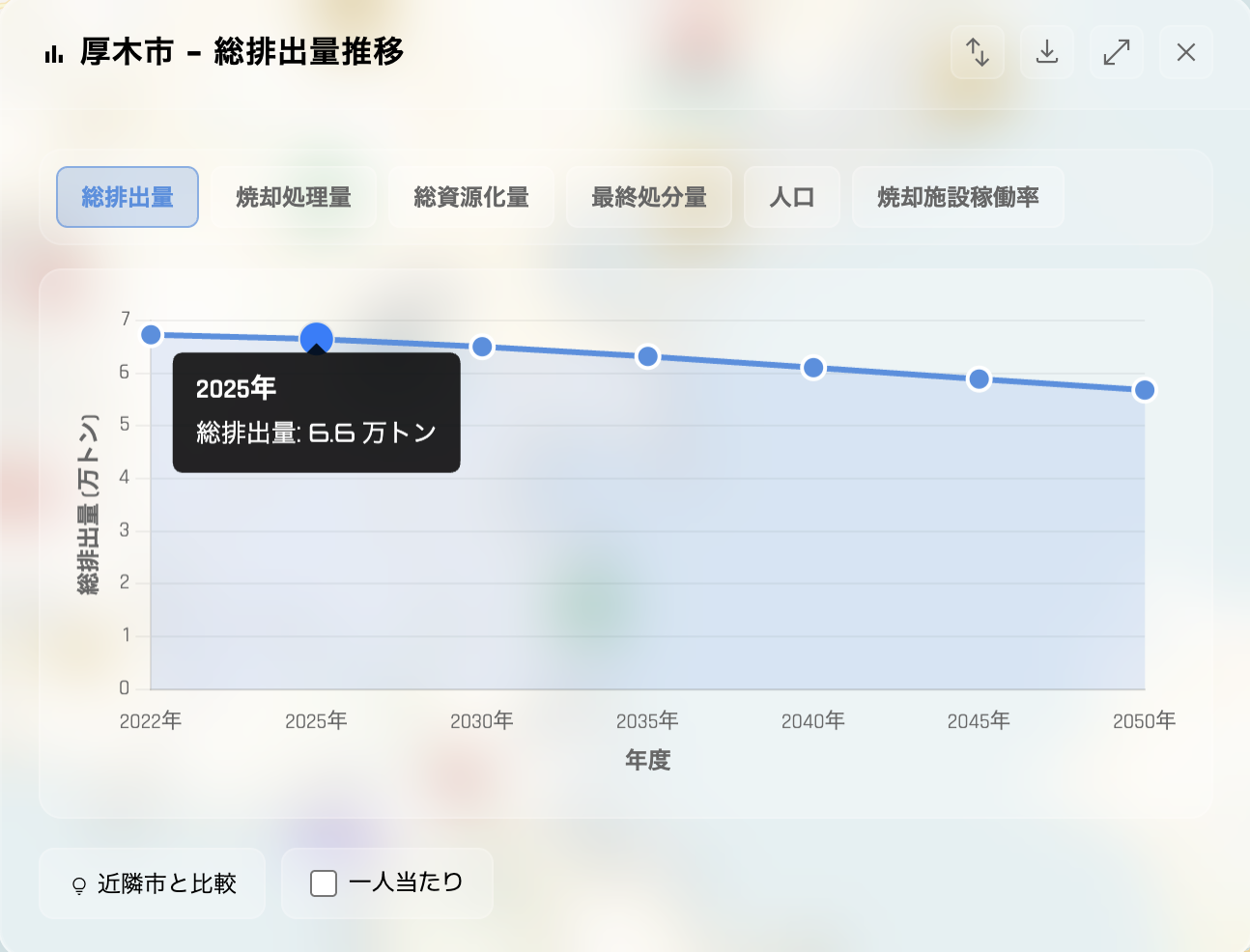This screenshot has height=952, width=1250.
Task: Click the 2022年 data point
Action: (151, 335)
